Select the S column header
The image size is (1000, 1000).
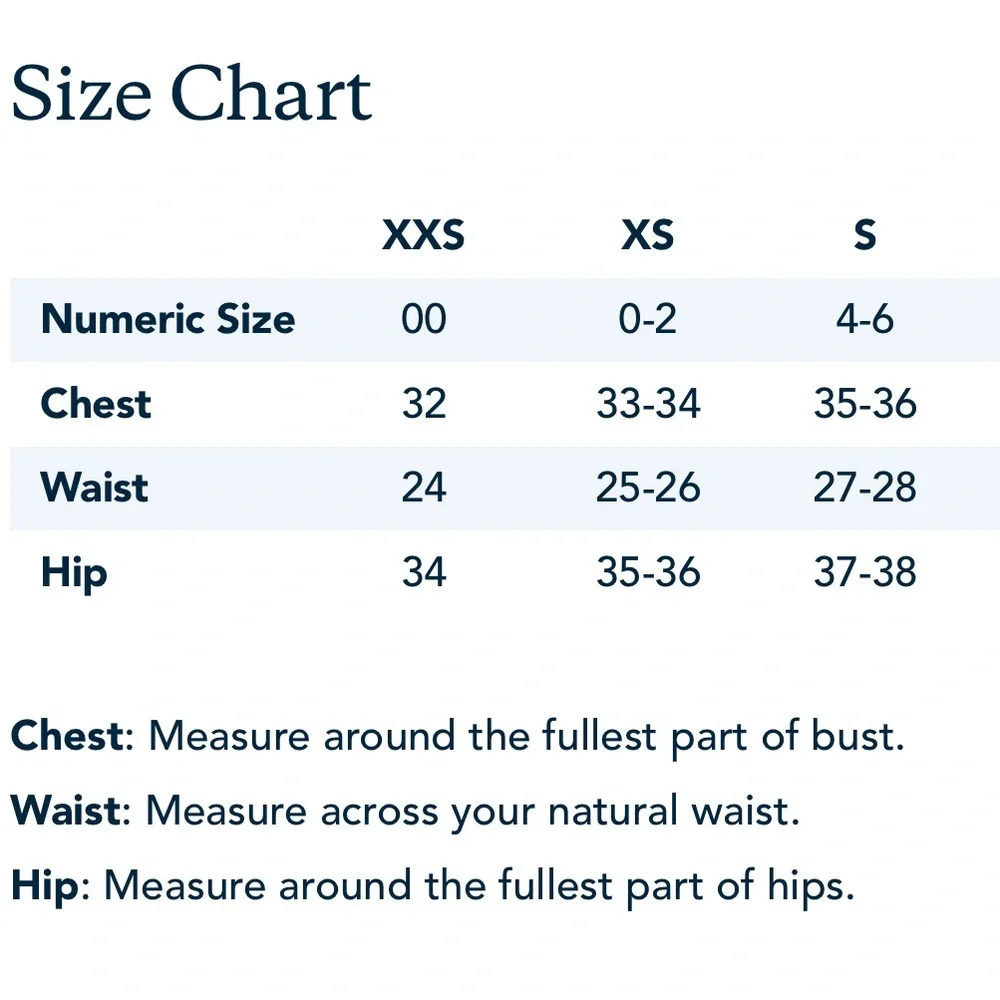[865, 235]
